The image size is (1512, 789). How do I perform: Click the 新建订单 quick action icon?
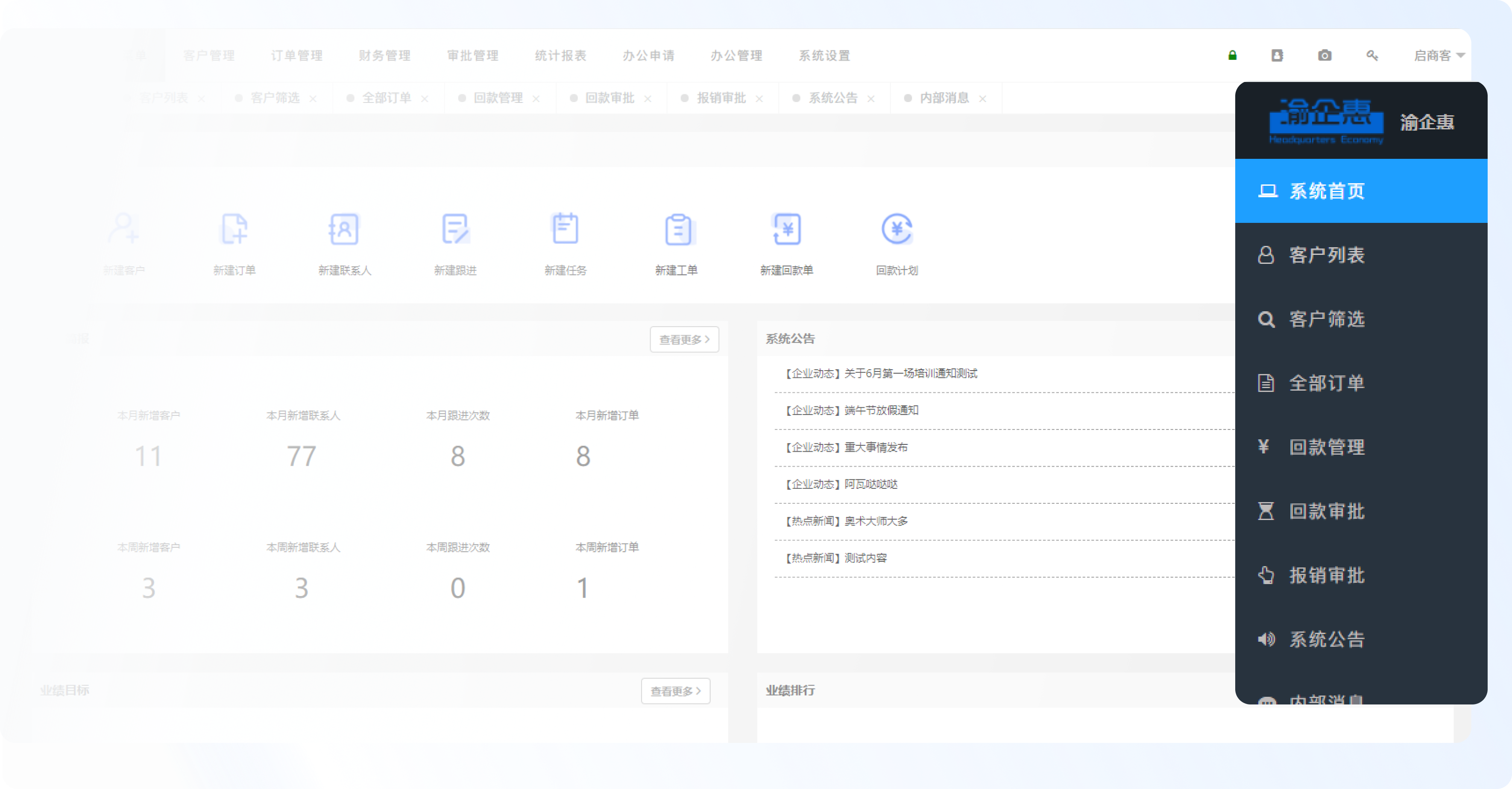tap(234, 229)
